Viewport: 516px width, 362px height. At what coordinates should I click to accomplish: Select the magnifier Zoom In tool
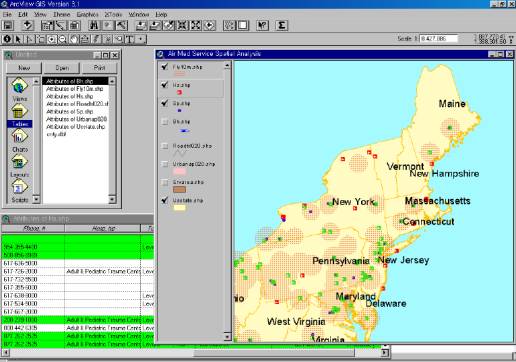pyautogui.click(x=52, y=39)
